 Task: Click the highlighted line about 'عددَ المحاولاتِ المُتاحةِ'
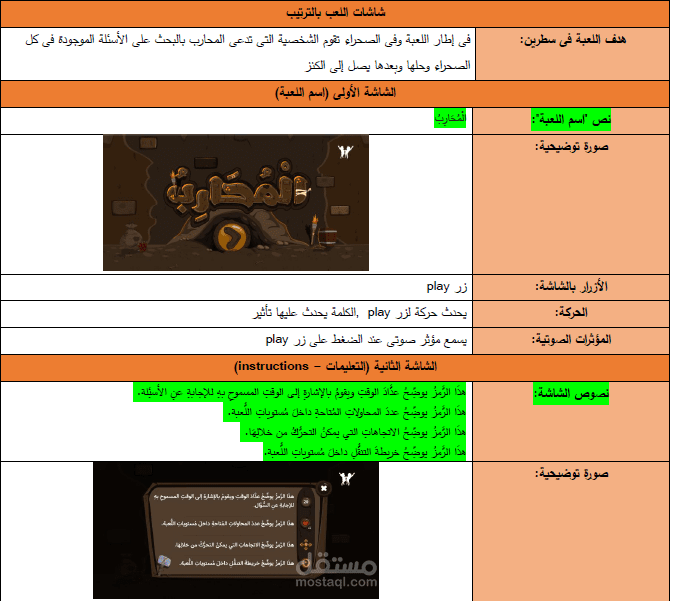point(345,412)
